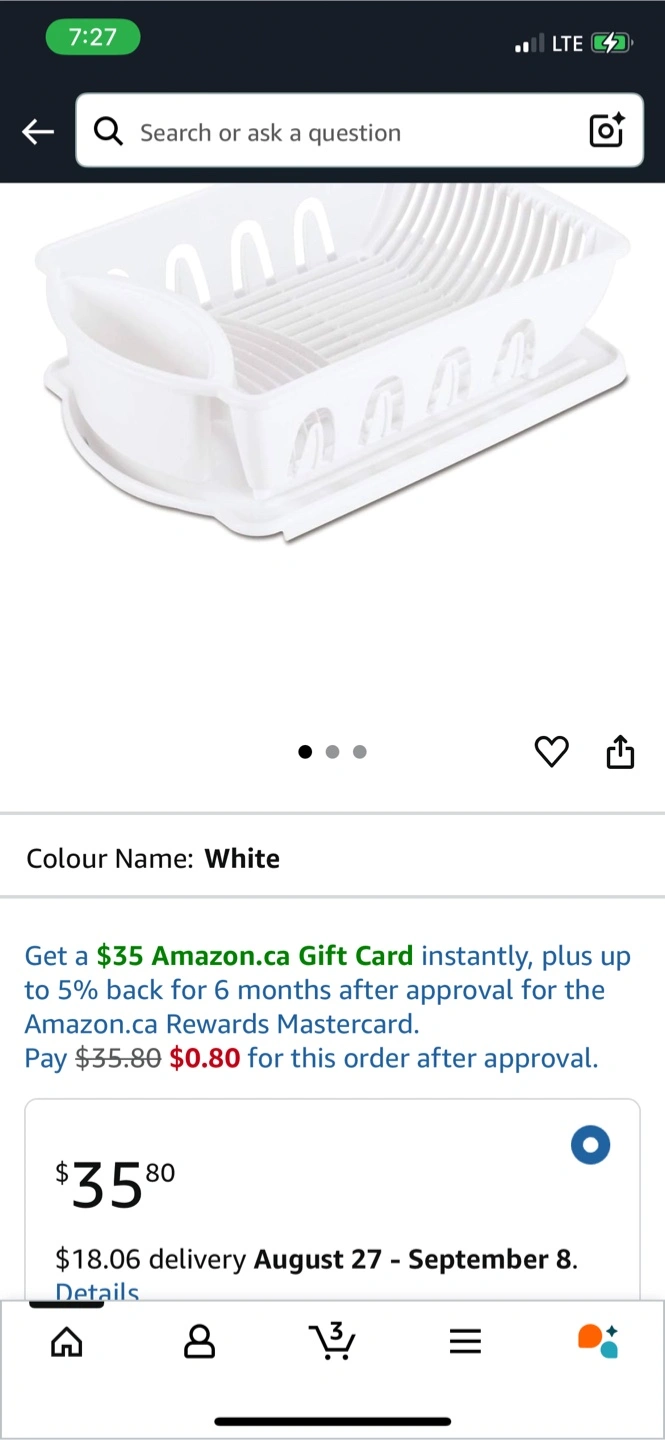Screen dimensions: 665x1440
Task: Open the account profile tab
Action: 200,1342
